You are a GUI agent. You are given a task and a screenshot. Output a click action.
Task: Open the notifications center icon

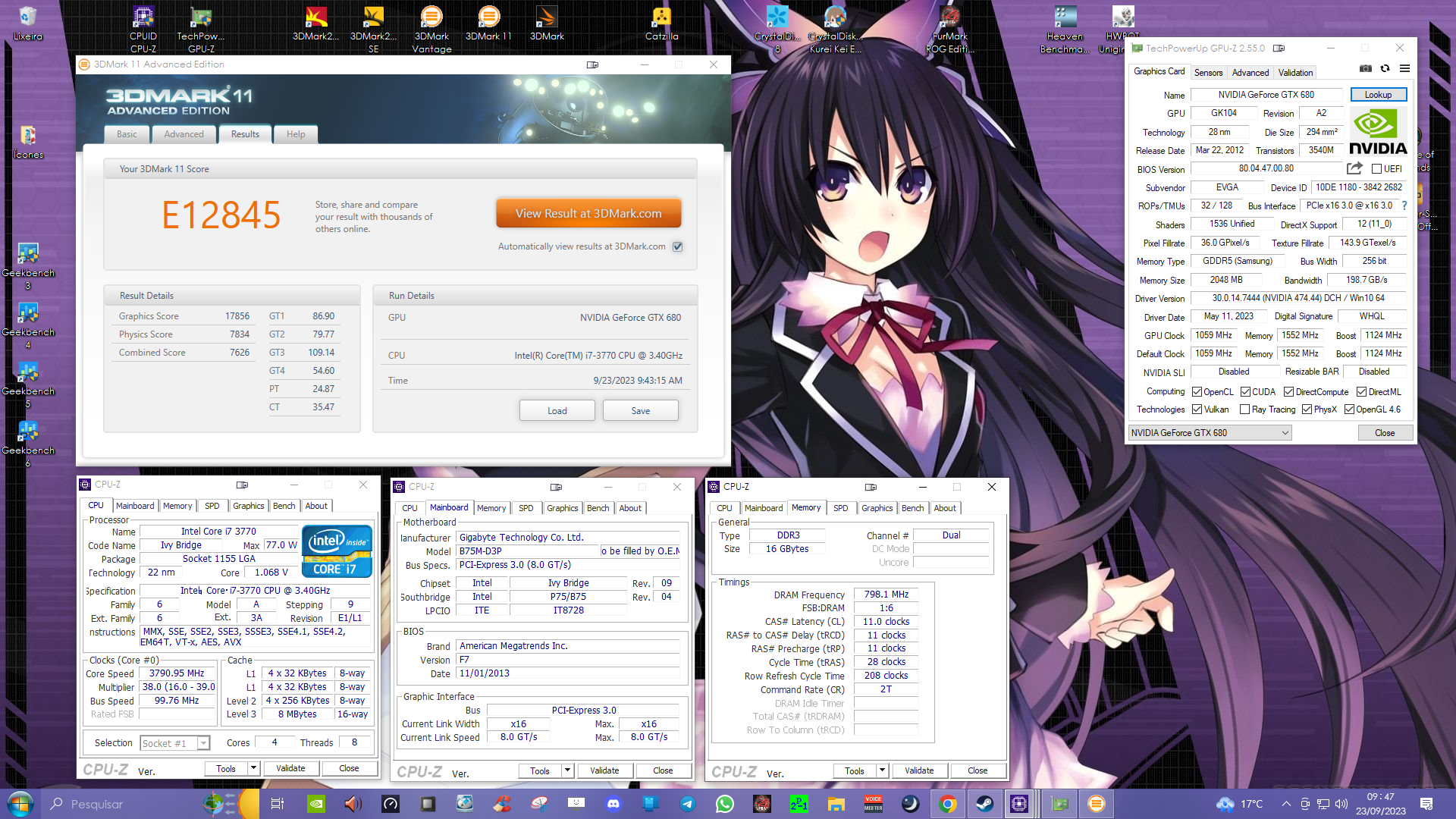point(1426,804)
